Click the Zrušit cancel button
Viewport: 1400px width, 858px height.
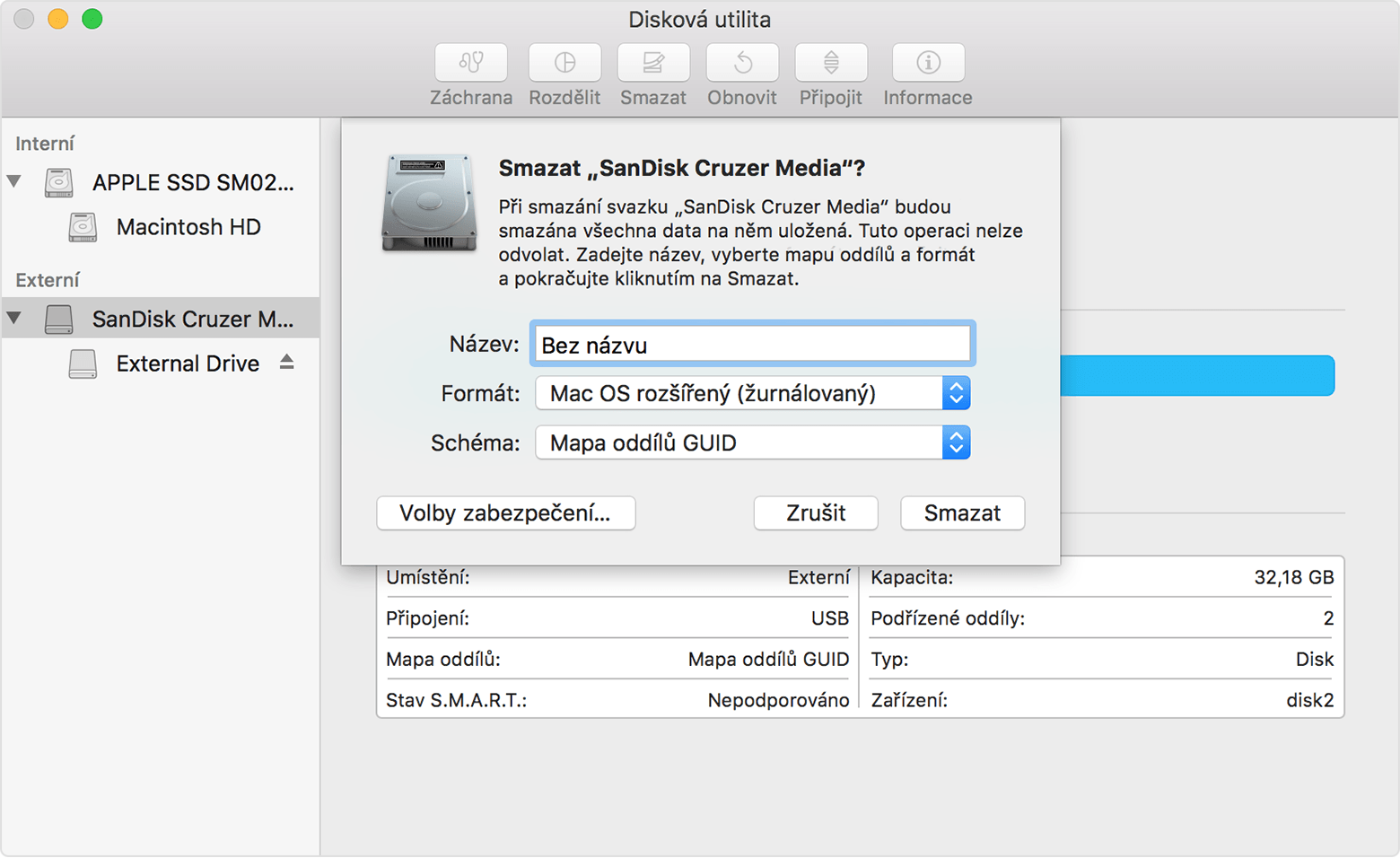816,513
